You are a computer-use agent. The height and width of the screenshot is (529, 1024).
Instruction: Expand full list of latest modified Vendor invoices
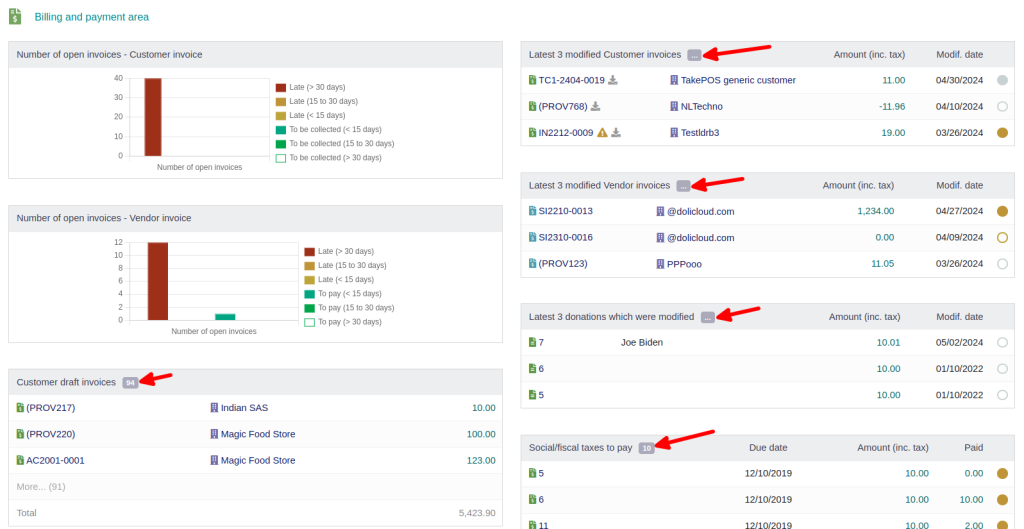pos(683,186)
